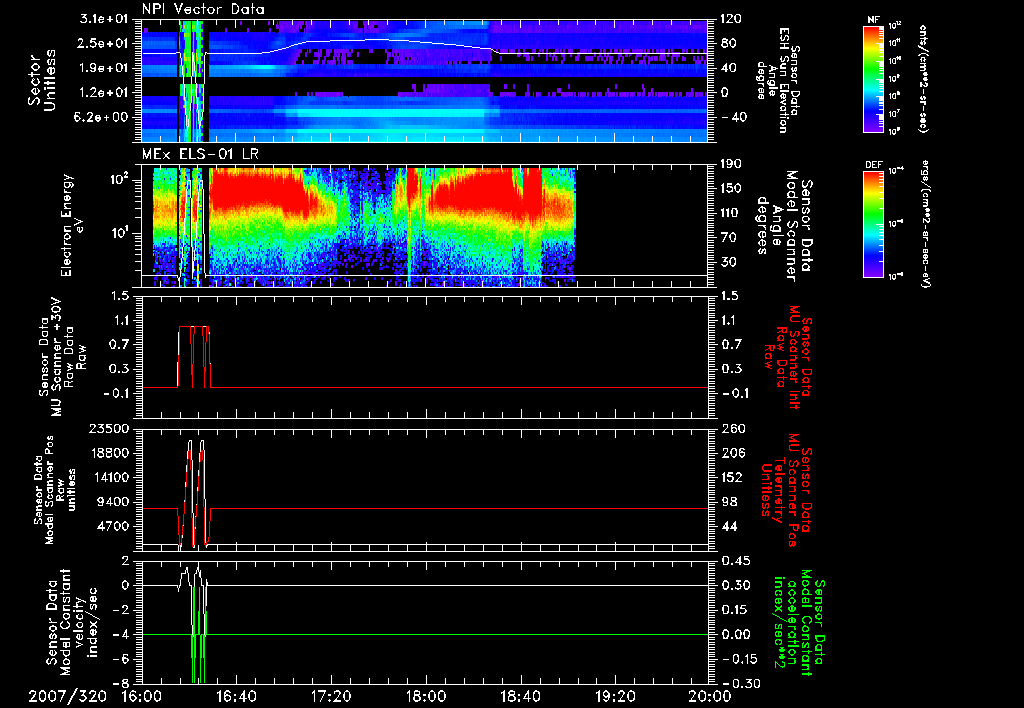Screen dimensions: 1024x708
Task: Click the 'Model Scanner Angle degrees' label
Action: (x=784, y=226)
